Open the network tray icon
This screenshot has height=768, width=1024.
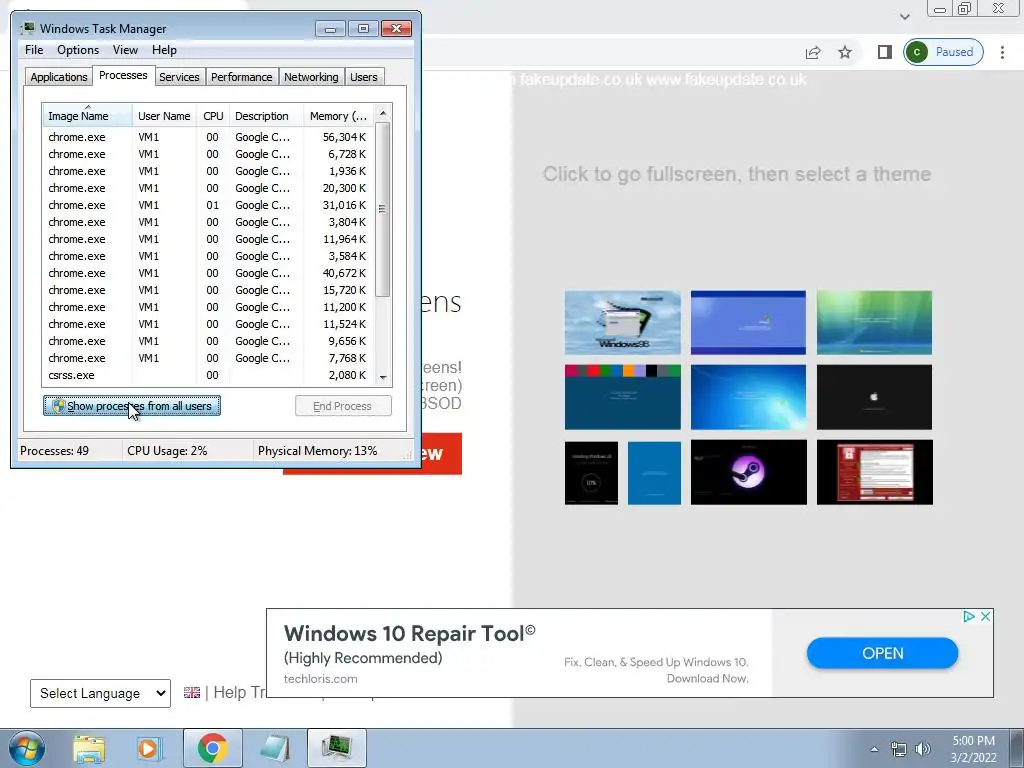pyautogui.click(x=899, y=749)
